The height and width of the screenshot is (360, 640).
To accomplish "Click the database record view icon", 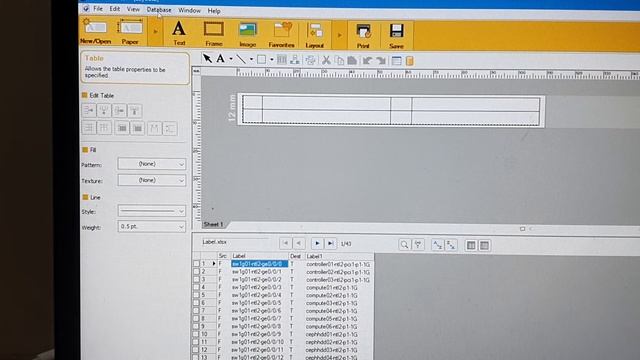I will pyautogui.click(x=484, y=245).
